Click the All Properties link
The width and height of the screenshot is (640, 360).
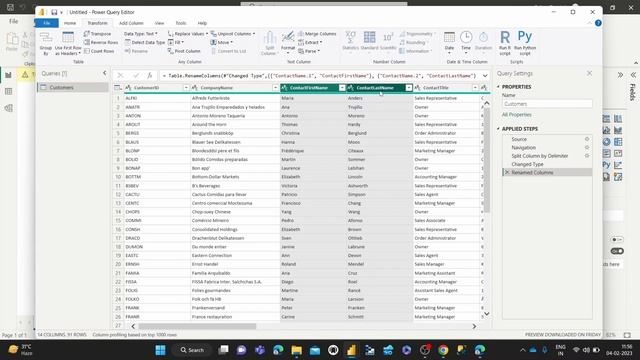(x=516, y=115)
